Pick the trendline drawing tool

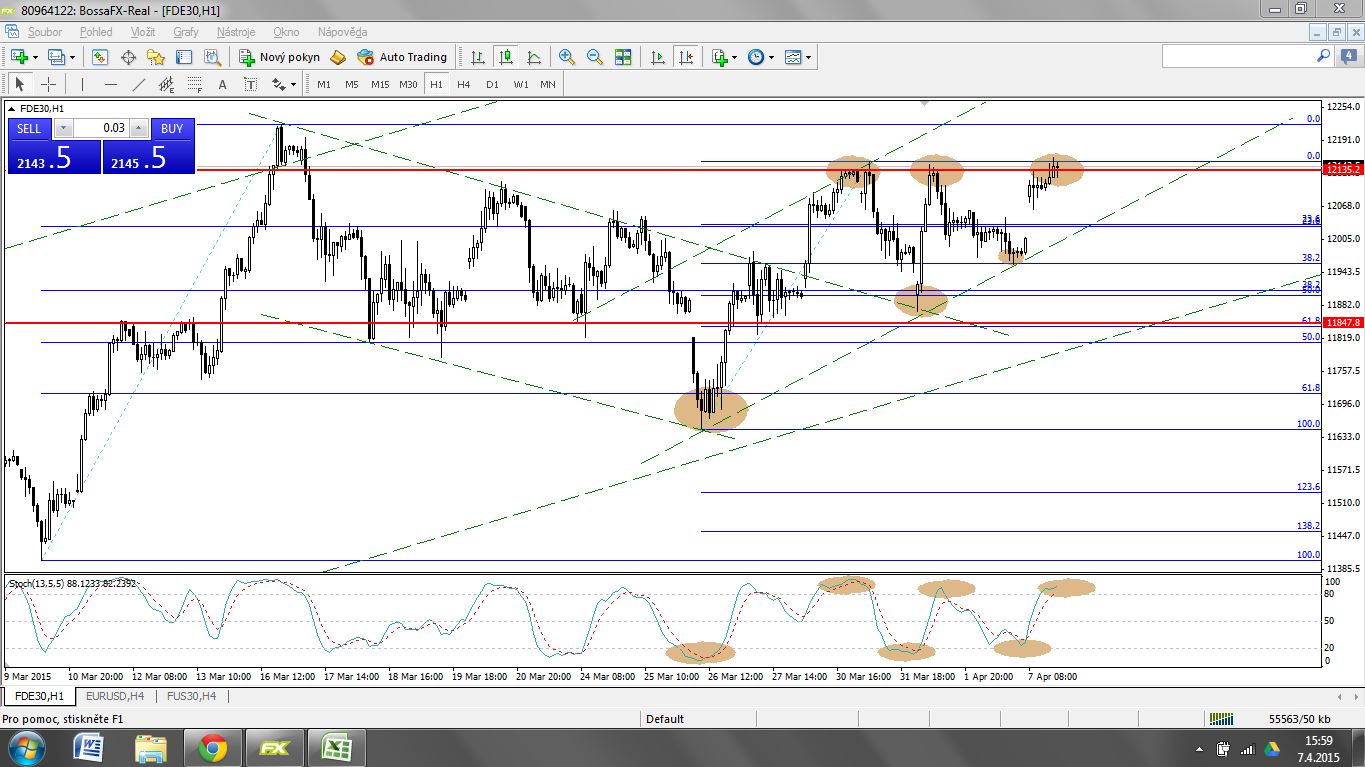[x=139, y=84]
